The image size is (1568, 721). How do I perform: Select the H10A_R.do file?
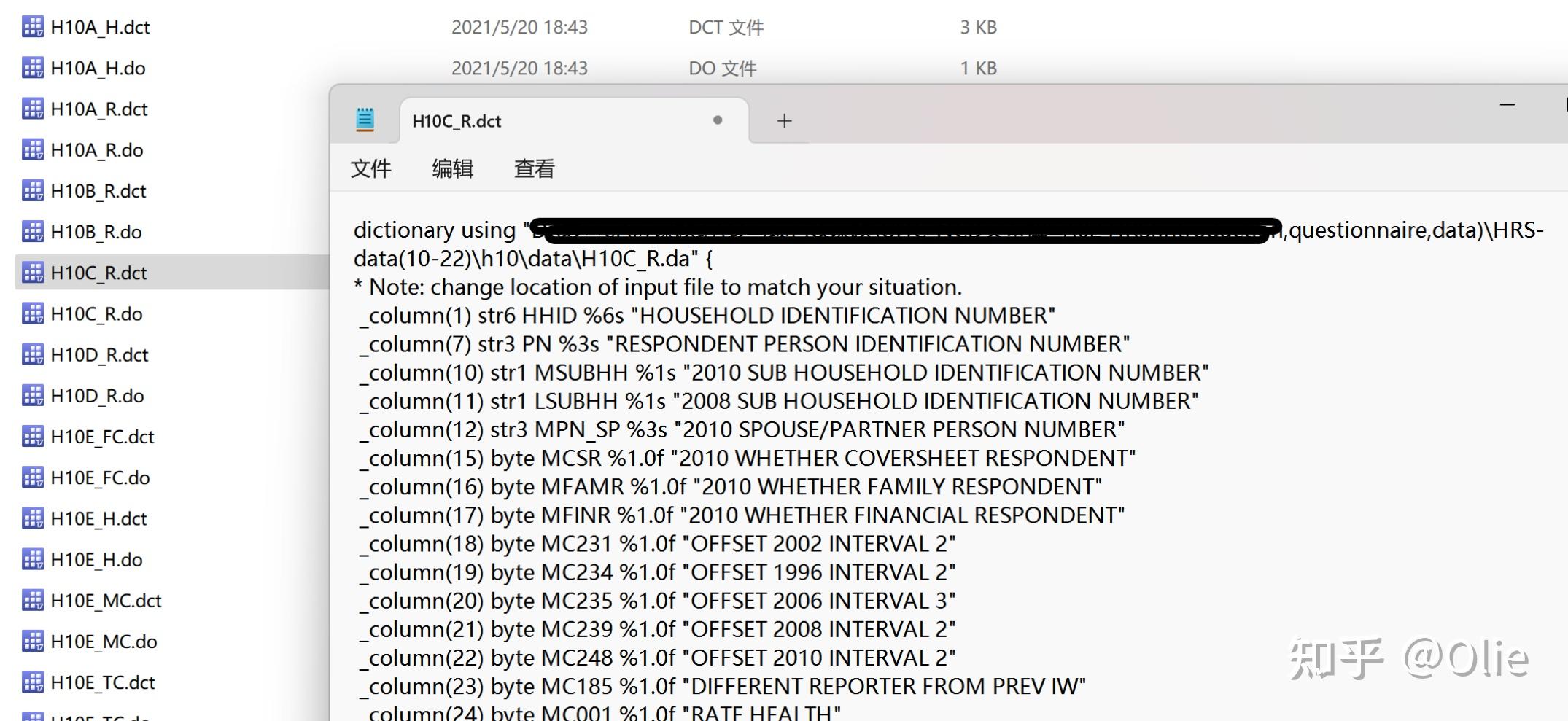pos(98,149)
